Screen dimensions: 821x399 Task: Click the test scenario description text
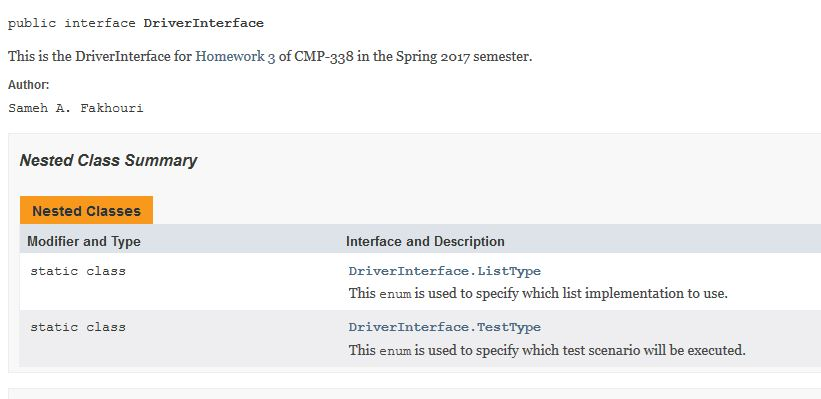(x=547, y=350)
